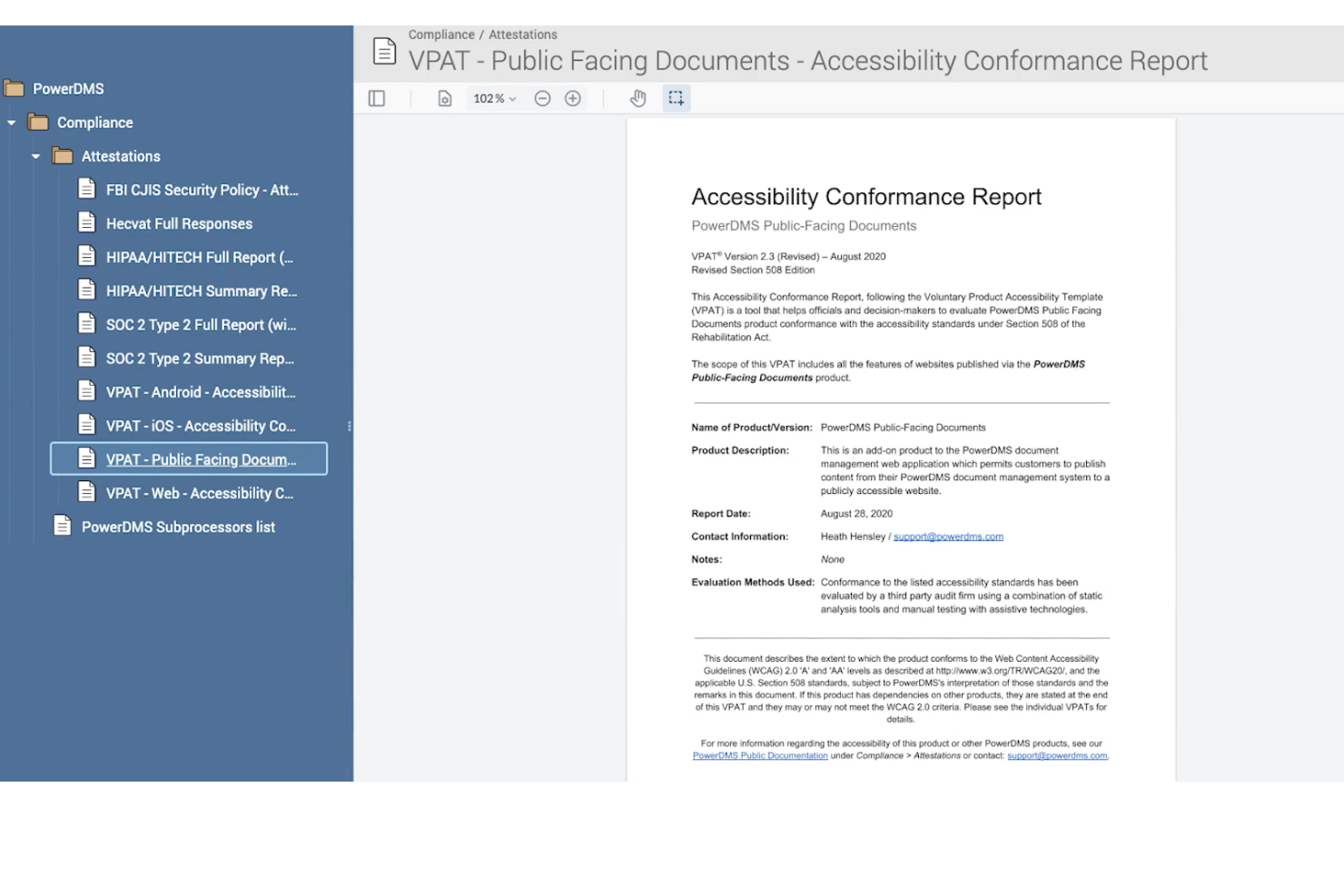Open the PowerDMS Public Documentation link
Image resolution: width=1344 pixels, height=896 pixels.
[760, 755]
